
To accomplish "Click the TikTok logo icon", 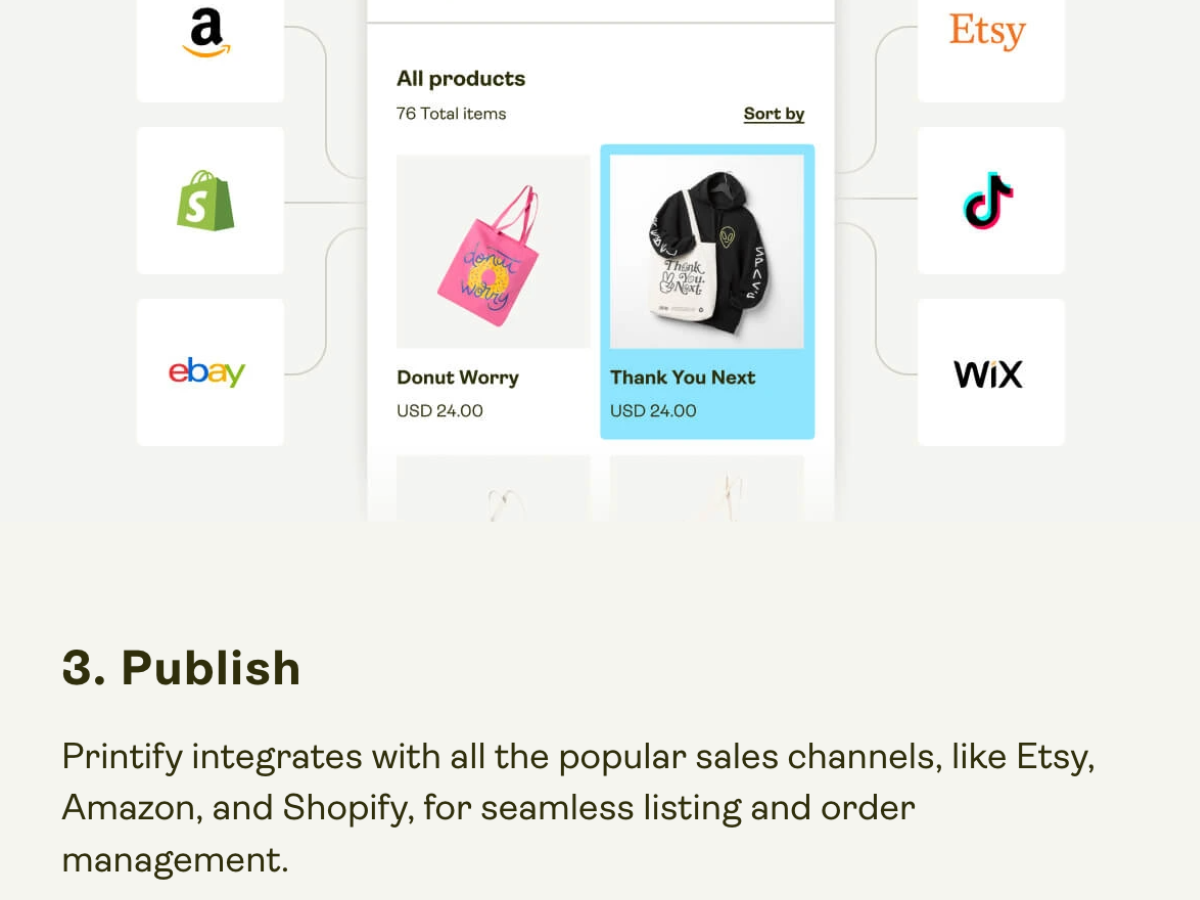I will coord(988,200).
